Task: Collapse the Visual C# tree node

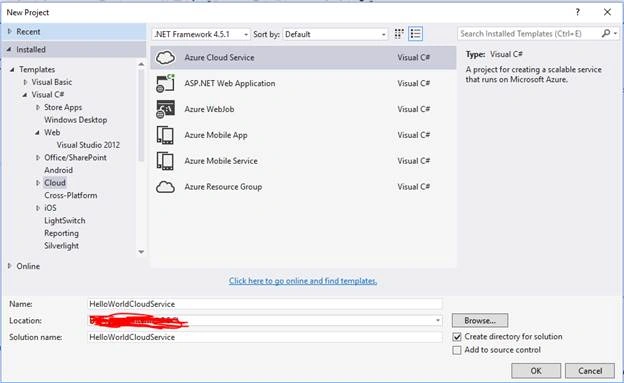Action: tap(25, 95)
